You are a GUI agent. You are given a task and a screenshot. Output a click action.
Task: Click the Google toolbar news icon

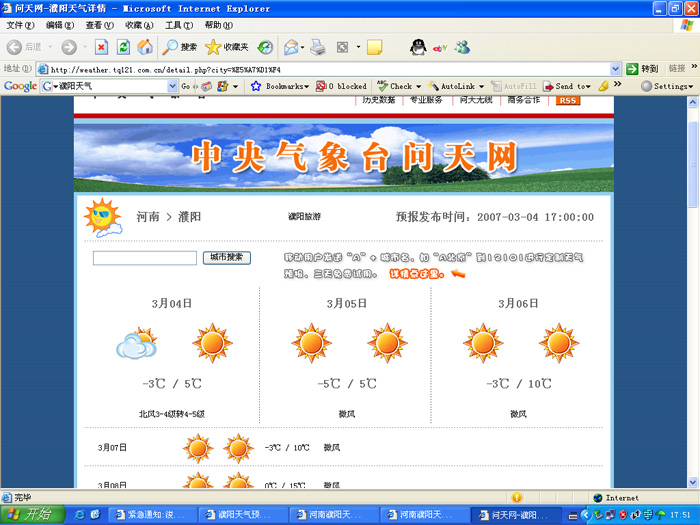(206, 86)
